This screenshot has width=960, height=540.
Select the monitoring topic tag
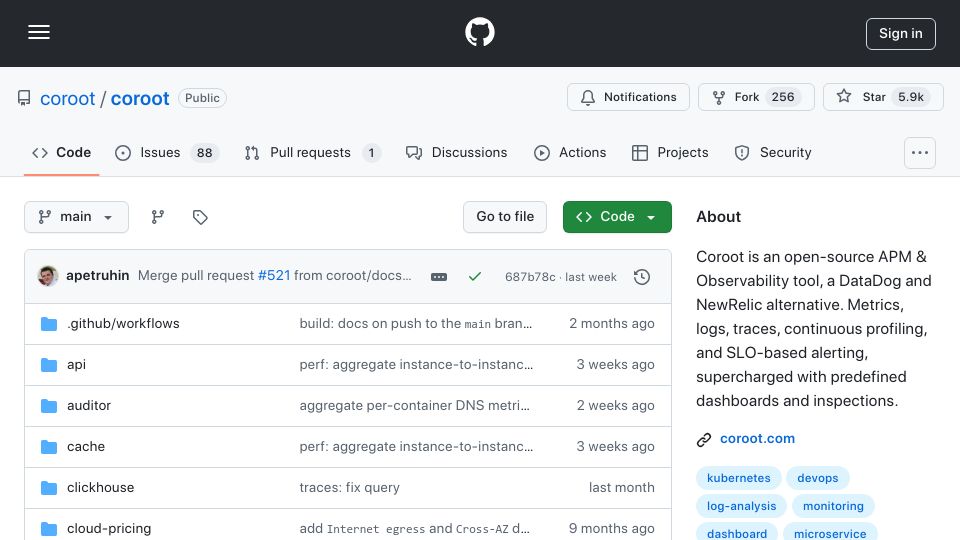click(x=833, y=506)
